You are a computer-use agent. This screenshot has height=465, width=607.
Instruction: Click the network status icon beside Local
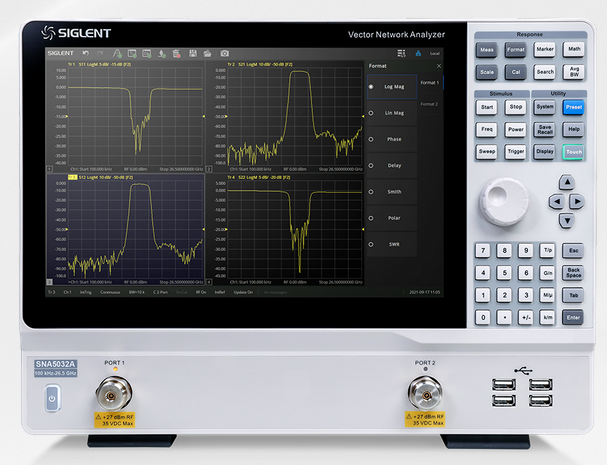tap(418, 52)
